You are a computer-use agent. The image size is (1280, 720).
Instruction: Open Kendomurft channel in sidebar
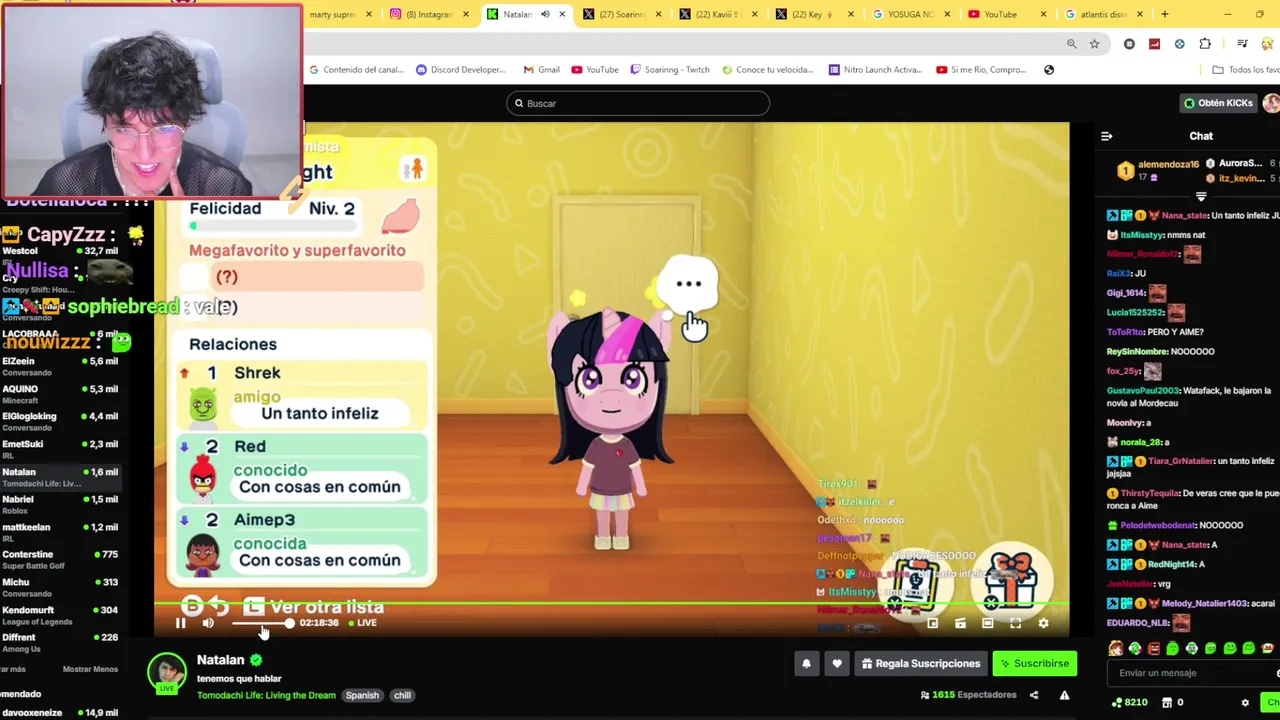click(x=60, y=615)
